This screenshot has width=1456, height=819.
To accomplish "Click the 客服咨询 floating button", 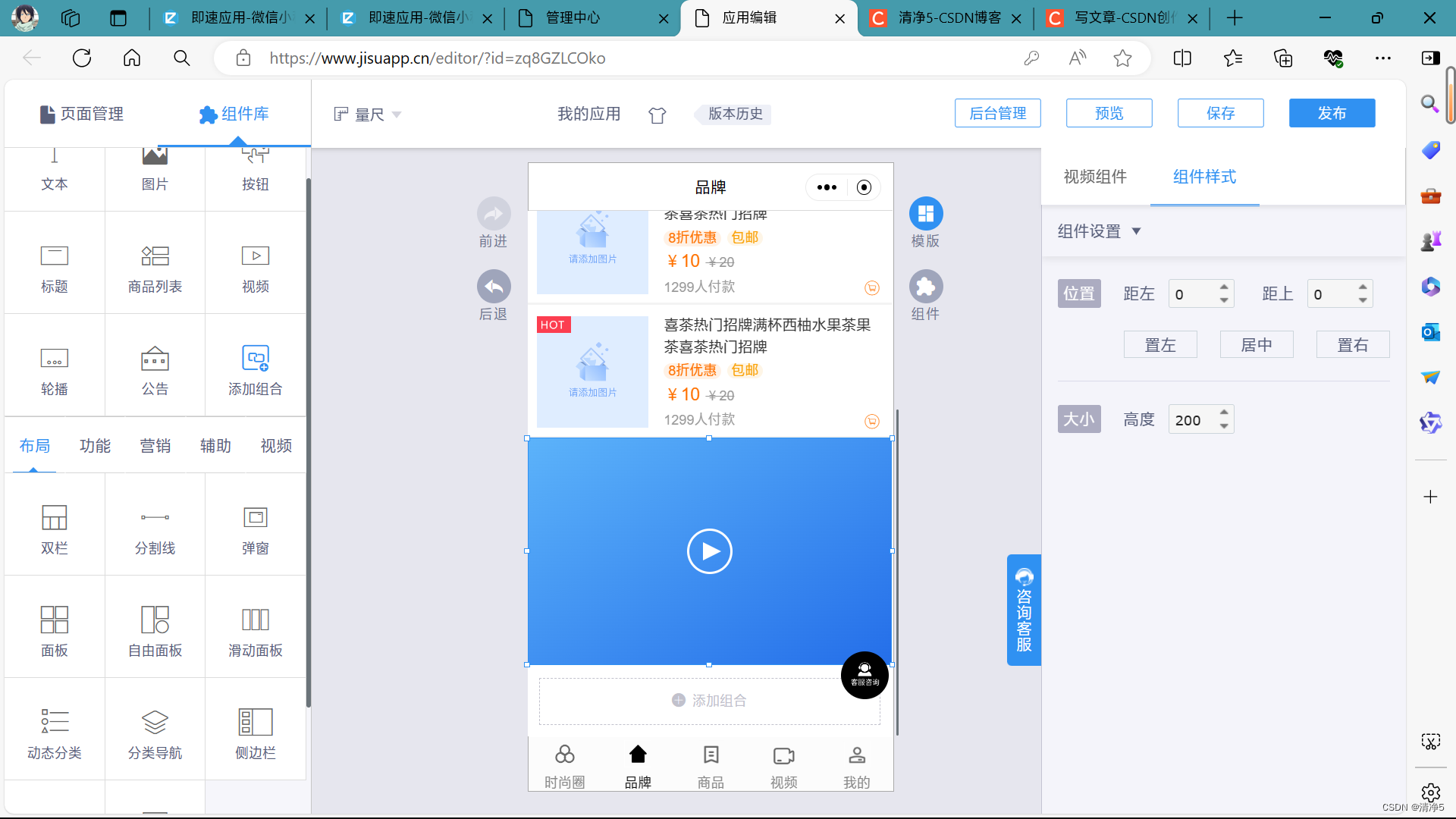I will [x=864, y=674].
